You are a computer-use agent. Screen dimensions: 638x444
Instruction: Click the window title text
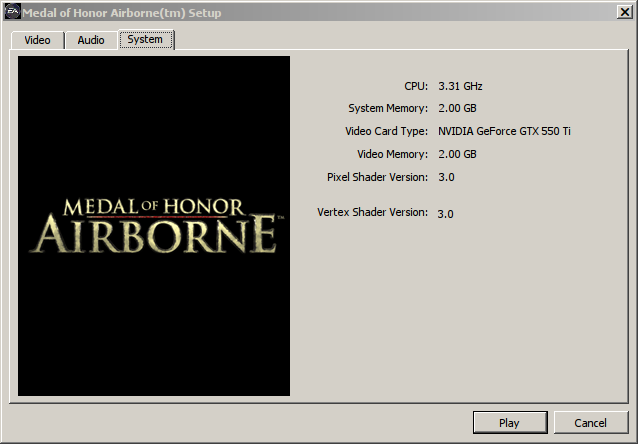(x=122, y=13)
